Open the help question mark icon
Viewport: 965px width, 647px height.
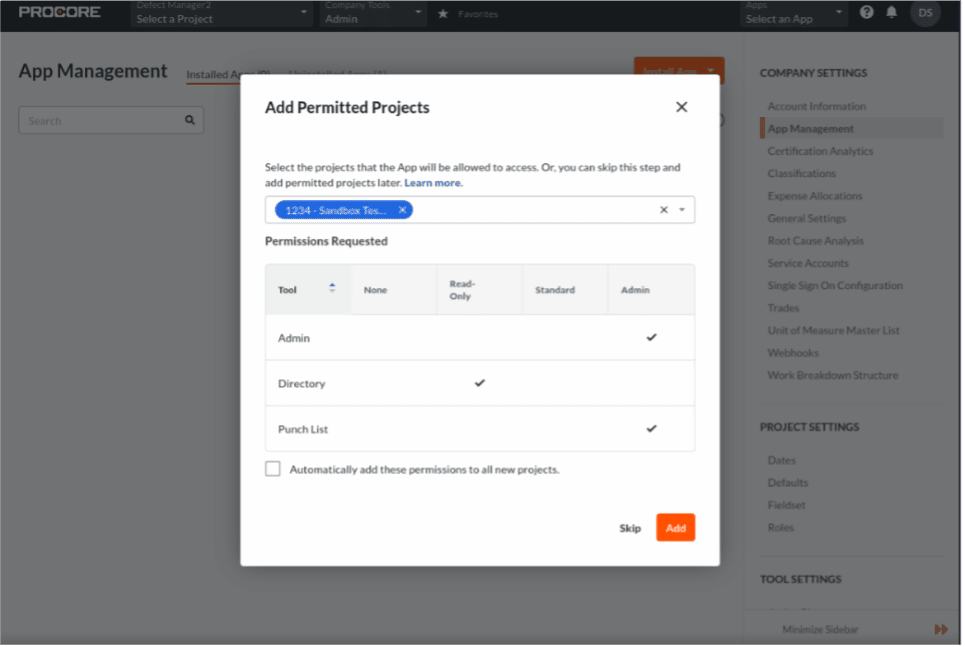tap(868, 12)
